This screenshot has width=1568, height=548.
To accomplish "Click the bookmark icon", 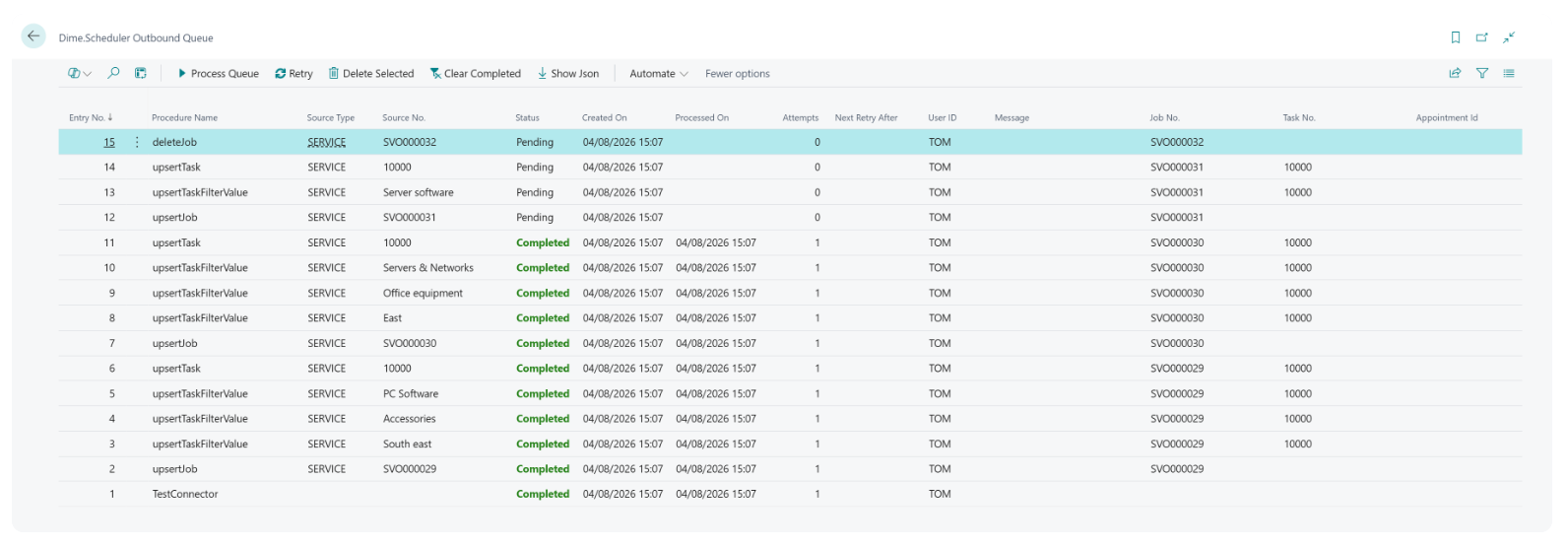I will tap(1456, 37).
